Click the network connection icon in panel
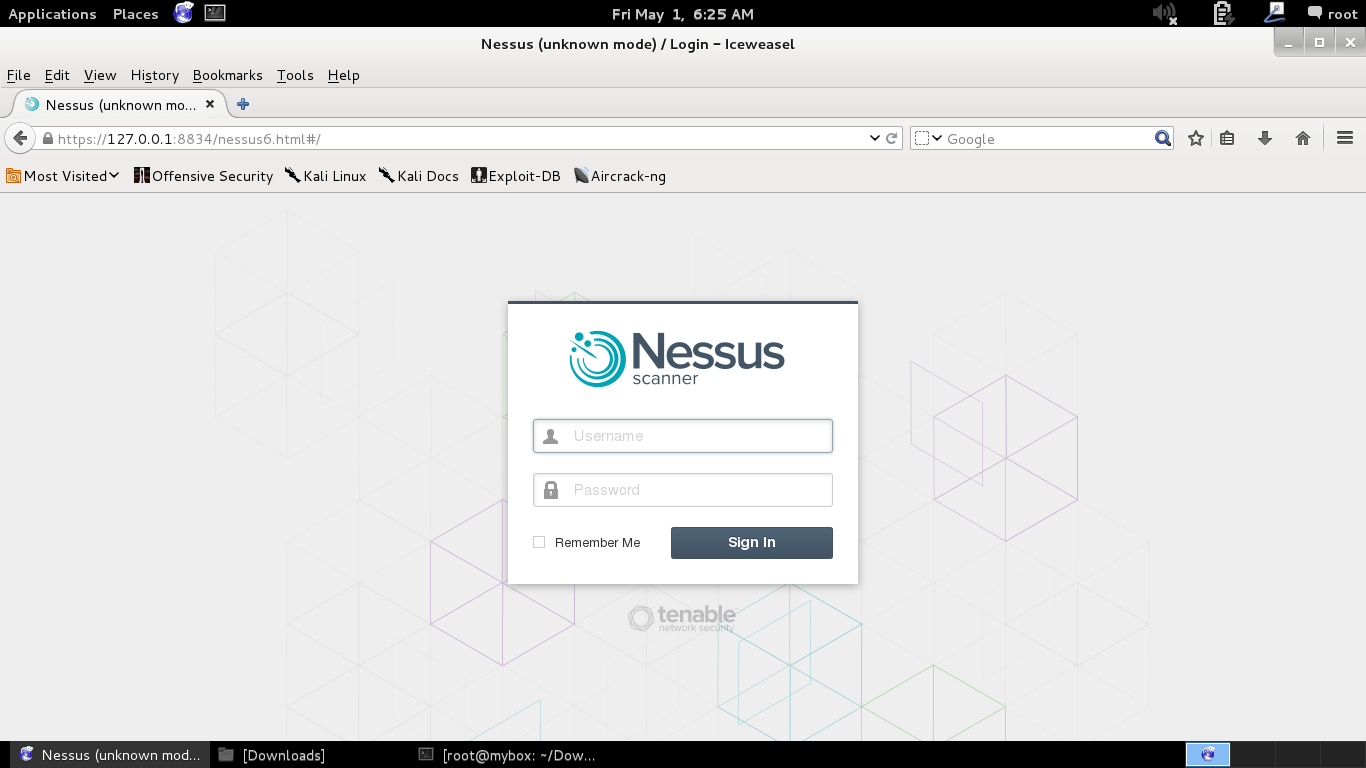Image resolution: width=1366 pixels, height=768 pixels. pos(1275,13)
